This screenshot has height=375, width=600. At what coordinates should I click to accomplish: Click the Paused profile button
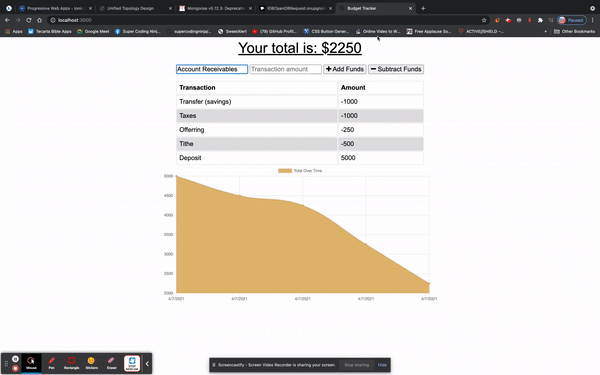coord(572,20)
